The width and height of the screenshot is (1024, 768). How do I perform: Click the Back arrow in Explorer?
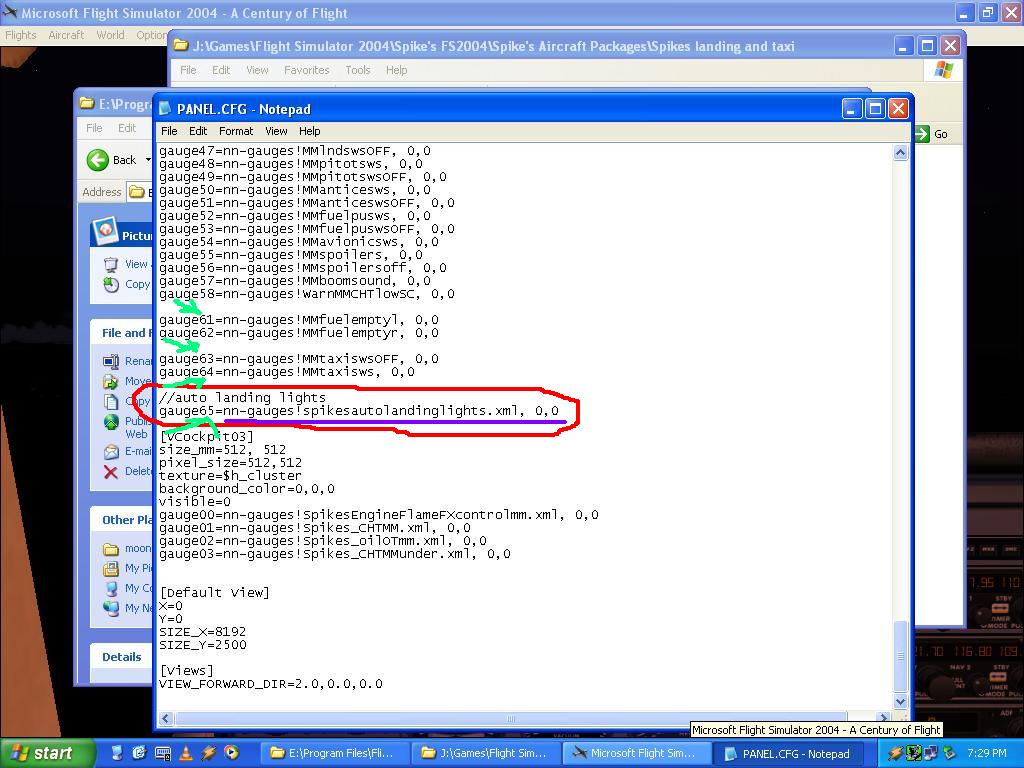coord(98,160)
